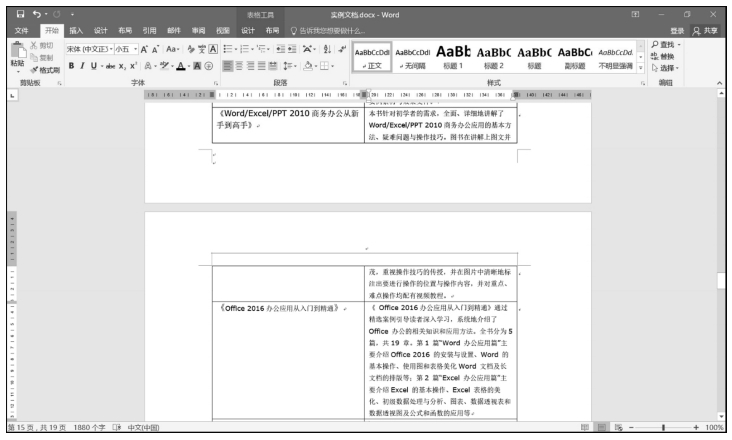Click the zoom out minus button
732x440 pixels.
pyautogui.click(x=631, y=427)
